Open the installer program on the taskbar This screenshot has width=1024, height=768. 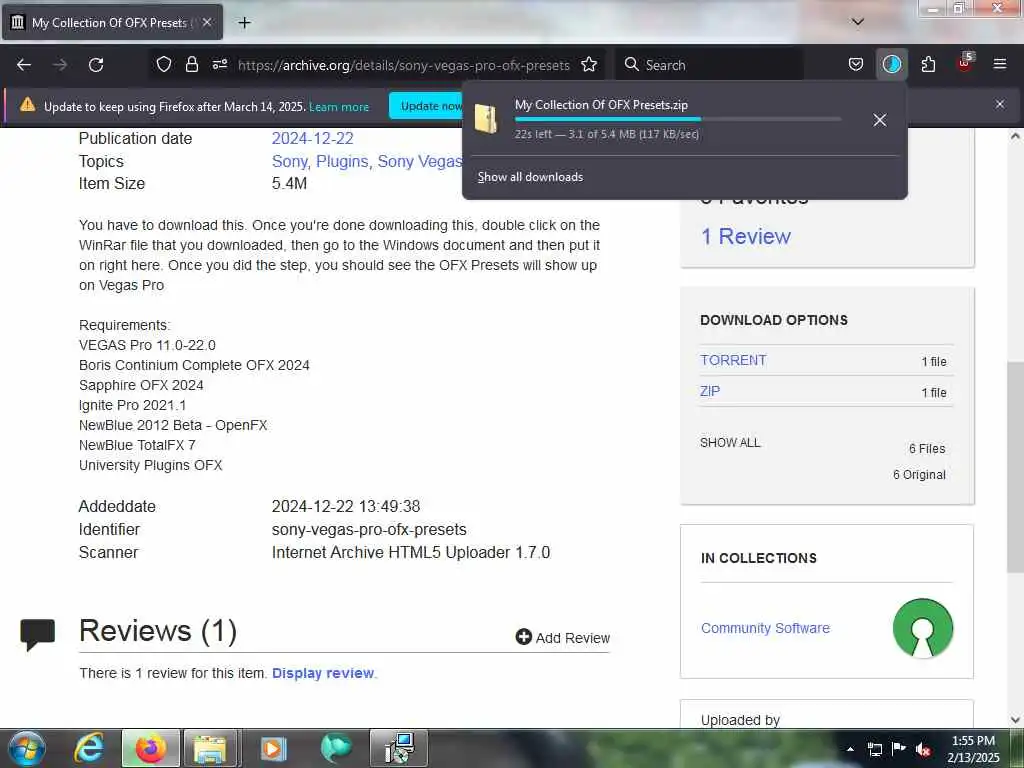[x=399, y=748]
